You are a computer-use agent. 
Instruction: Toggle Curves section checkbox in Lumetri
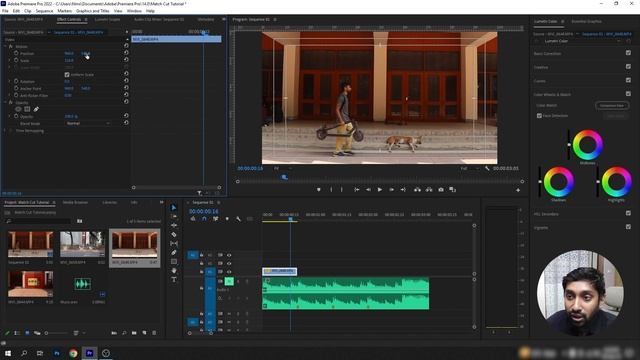pyautogui.click(x=628, y=80)
